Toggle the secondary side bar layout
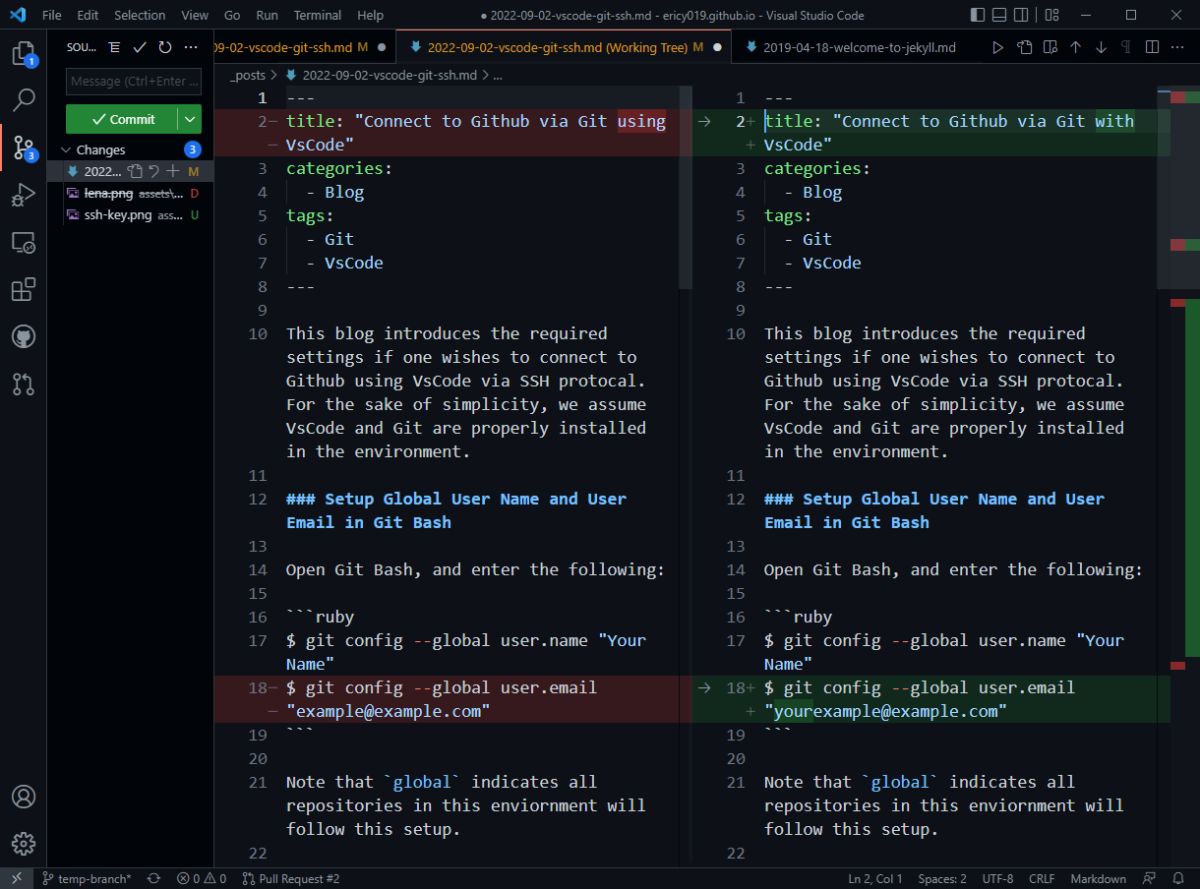The image size is (1200, 889). pos(1022,15)
